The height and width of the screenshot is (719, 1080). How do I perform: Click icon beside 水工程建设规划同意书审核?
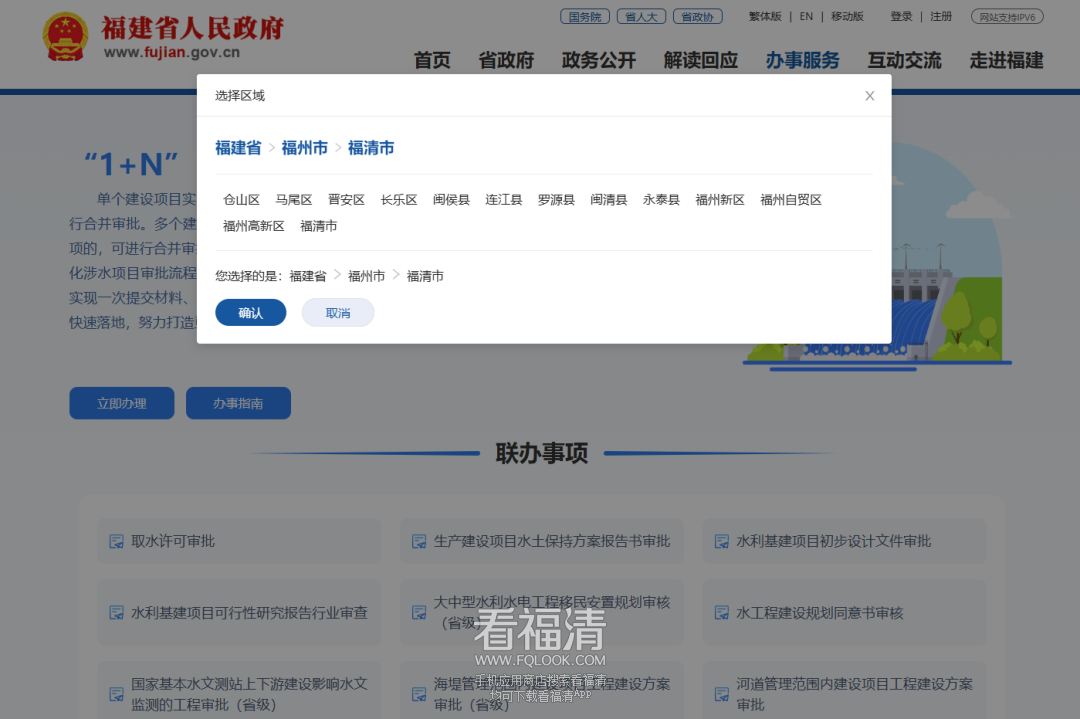722,613
